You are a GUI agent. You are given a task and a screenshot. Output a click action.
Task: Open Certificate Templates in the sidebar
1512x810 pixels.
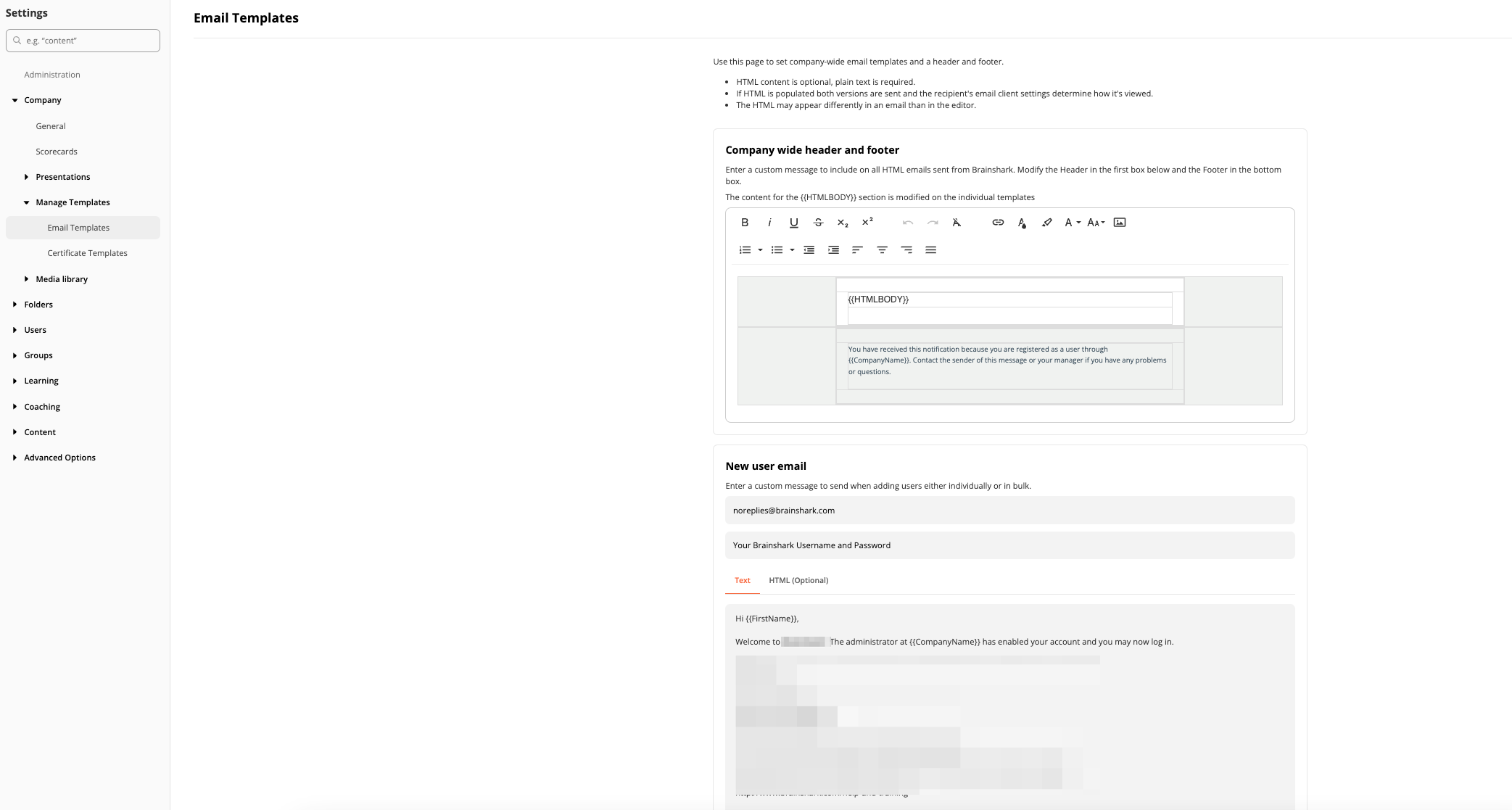point(87,253)
